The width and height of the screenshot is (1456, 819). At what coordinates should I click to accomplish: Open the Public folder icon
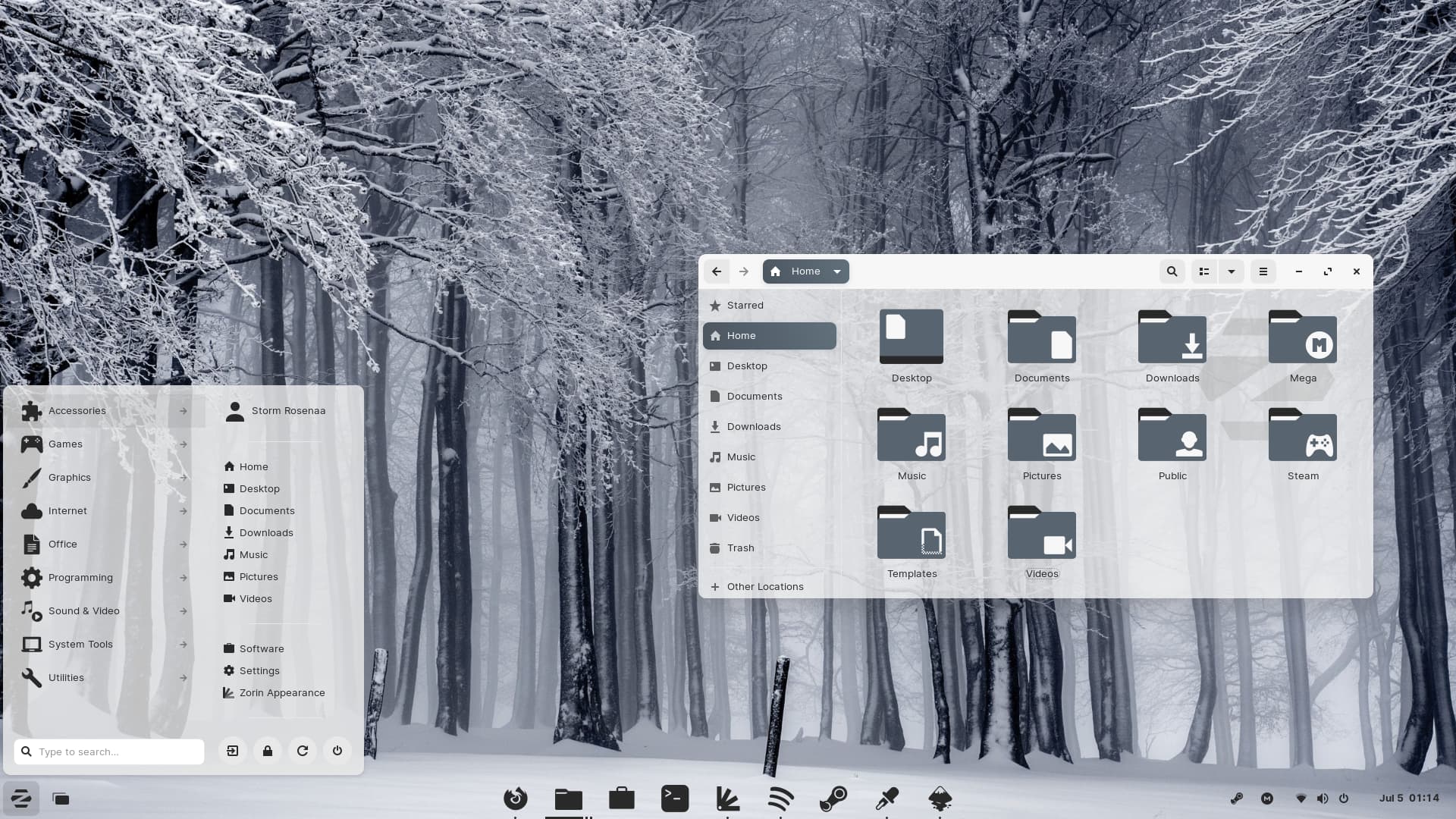(1172, 435)
